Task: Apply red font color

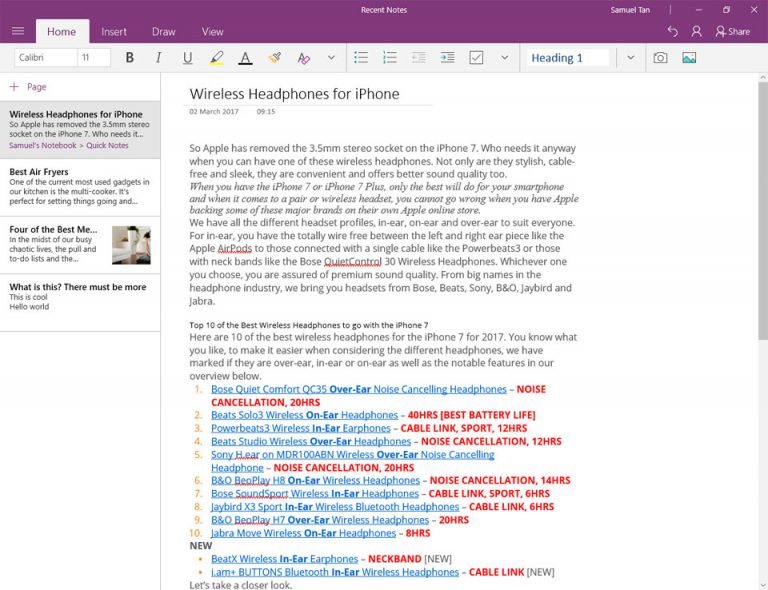Action: [x=245, y=58]
